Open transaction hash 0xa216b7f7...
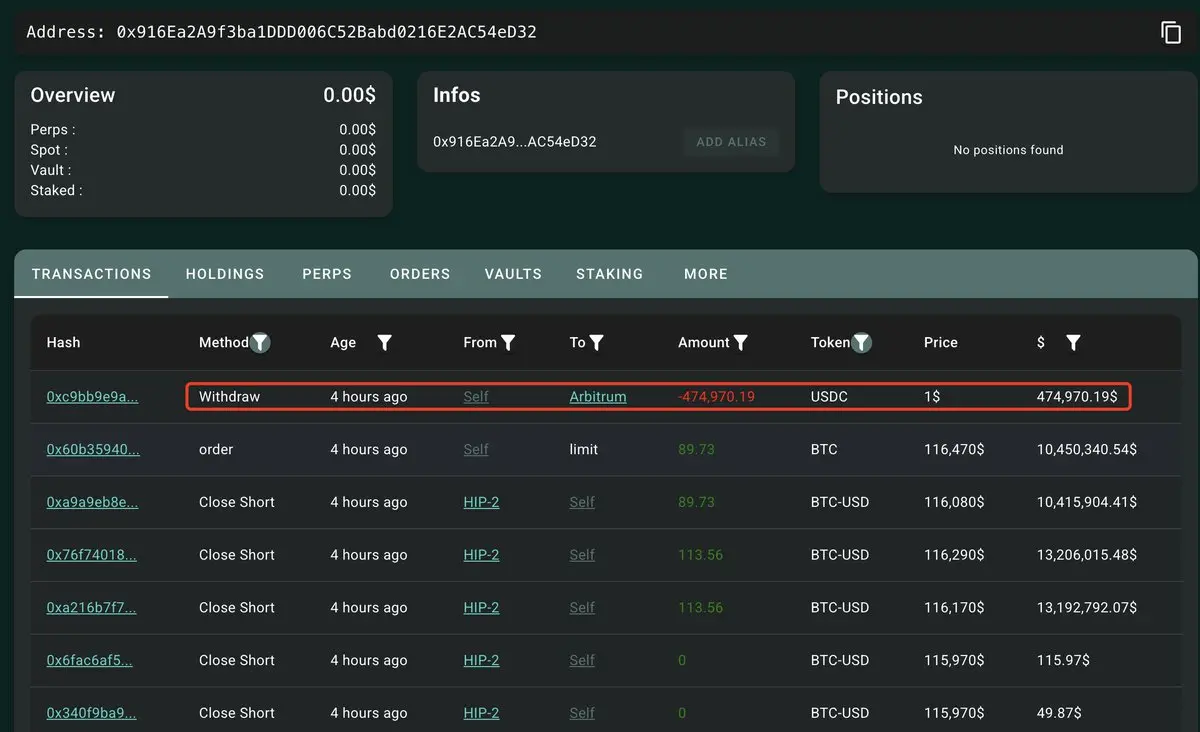The image size is (1200, 732). pos(91,608)
